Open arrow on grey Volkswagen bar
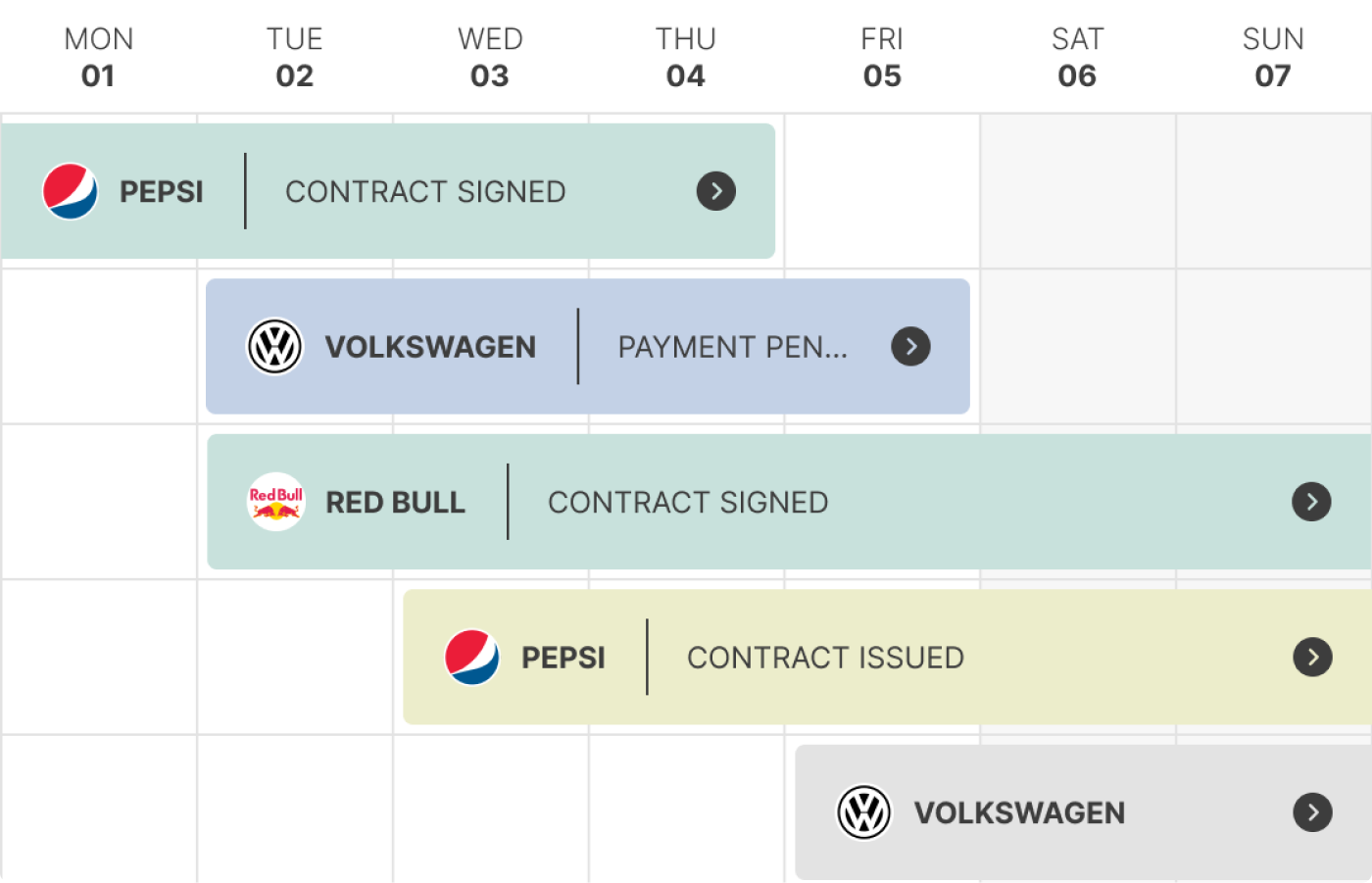 (1312, 812)
